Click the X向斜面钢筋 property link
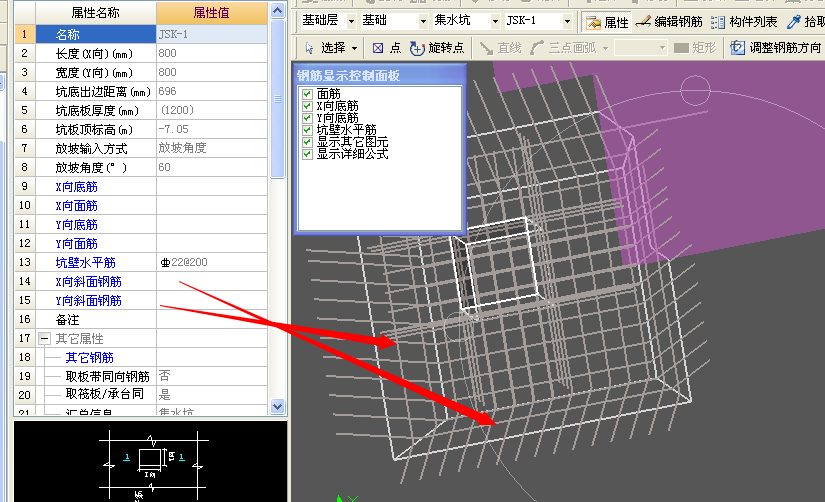The width and height of the screenshot is (825, 502). point(89,282)
